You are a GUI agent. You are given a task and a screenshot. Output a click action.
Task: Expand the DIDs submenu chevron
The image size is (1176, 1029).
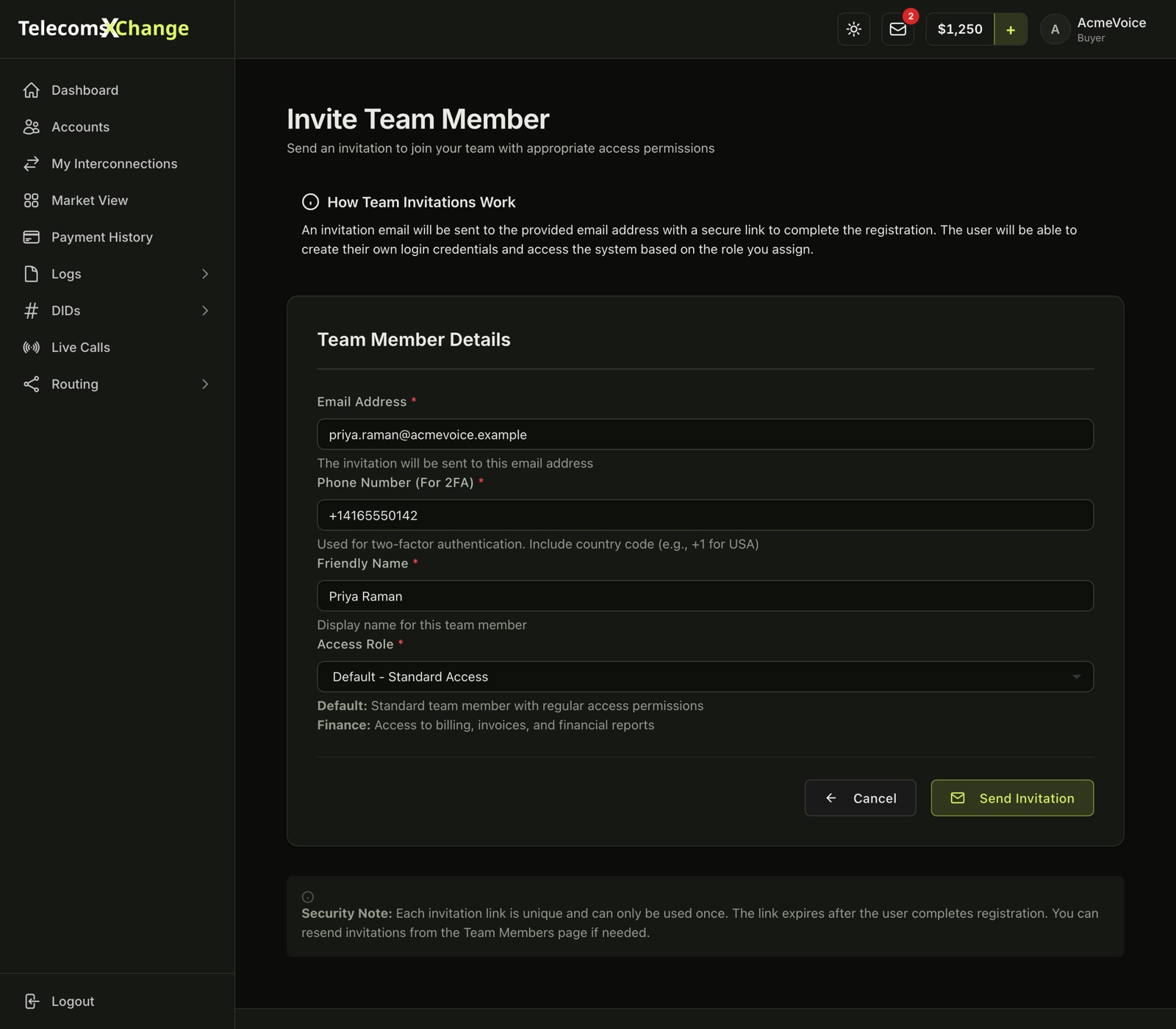[205, 311]
